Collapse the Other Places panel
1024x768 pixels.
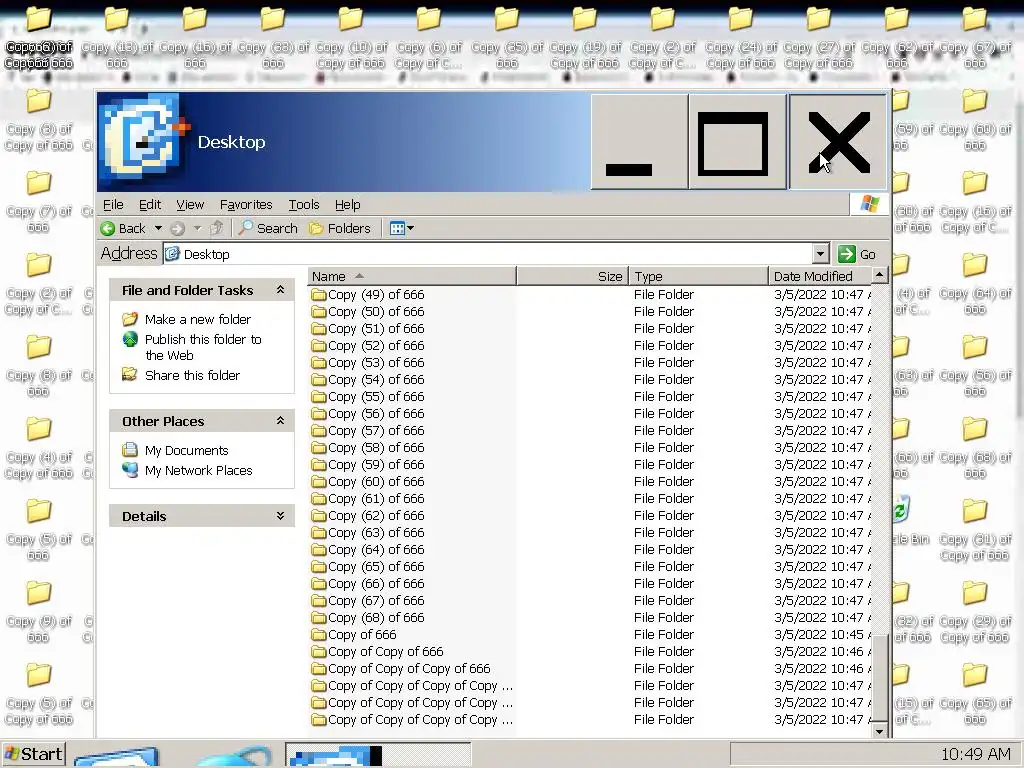[x=280, y=421]
